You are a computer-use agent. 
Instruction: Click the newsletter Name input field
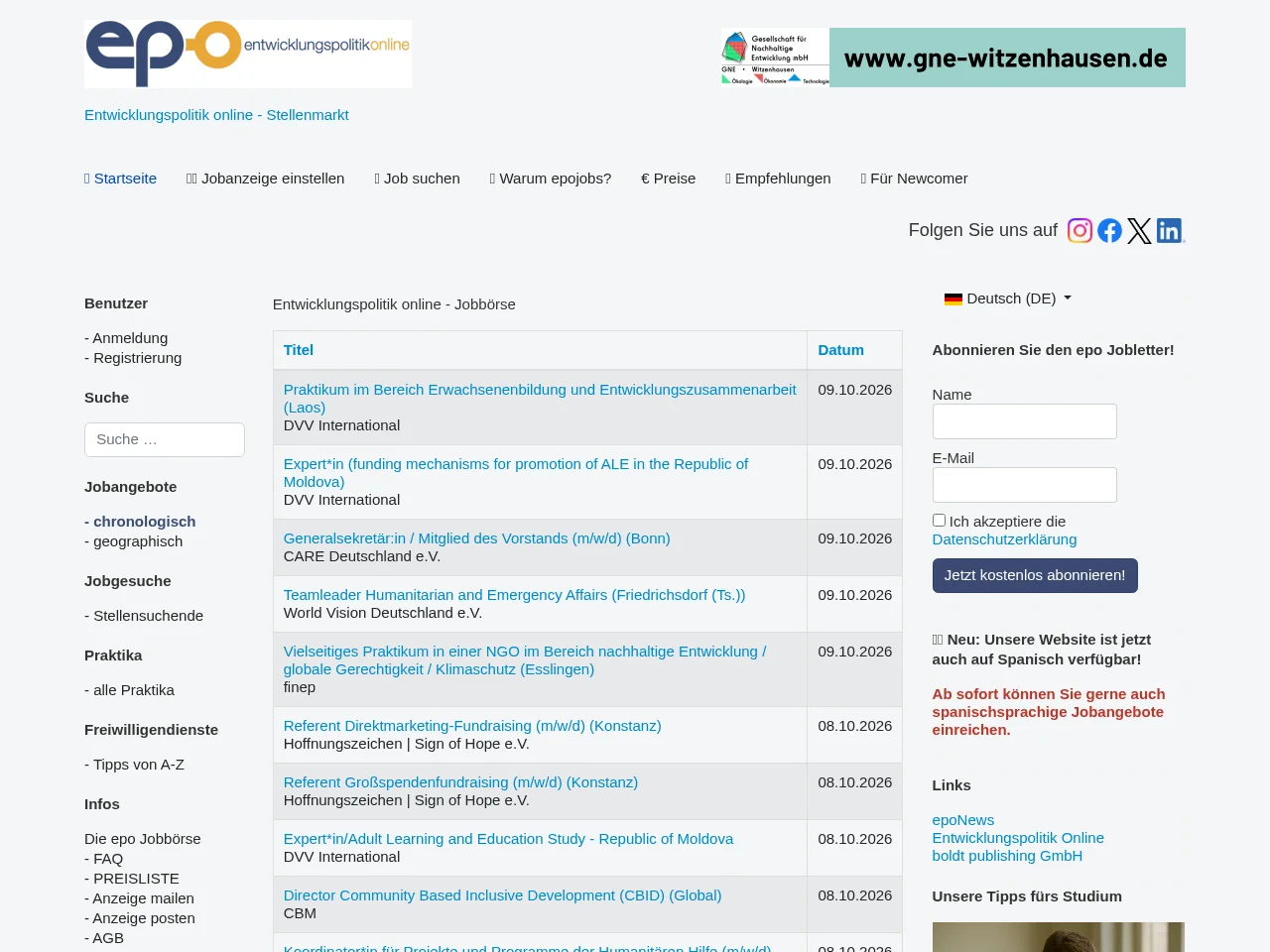pos(1024,421)
